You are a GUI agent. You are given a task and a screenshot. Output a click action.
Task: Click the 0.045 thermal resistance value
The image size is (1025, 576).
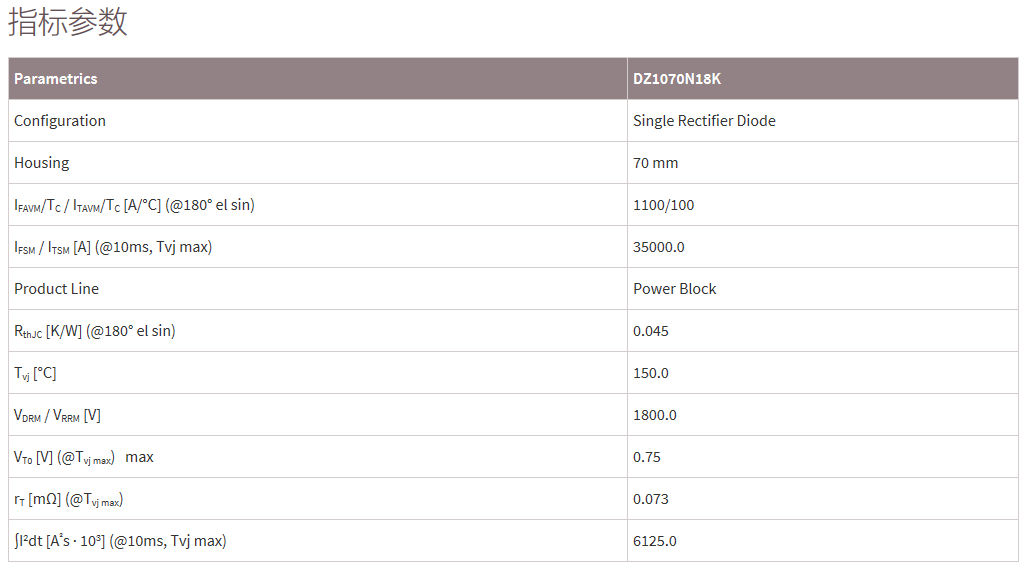[x=650, y=331]
